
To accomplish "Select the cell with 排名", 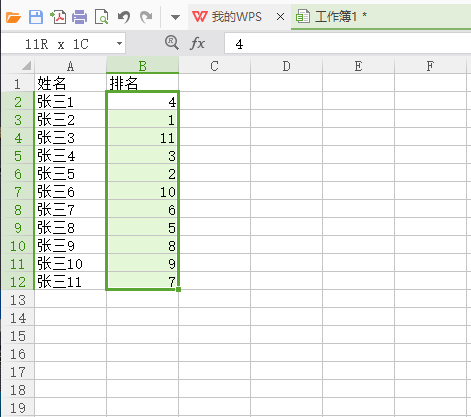I will point(143,83).
